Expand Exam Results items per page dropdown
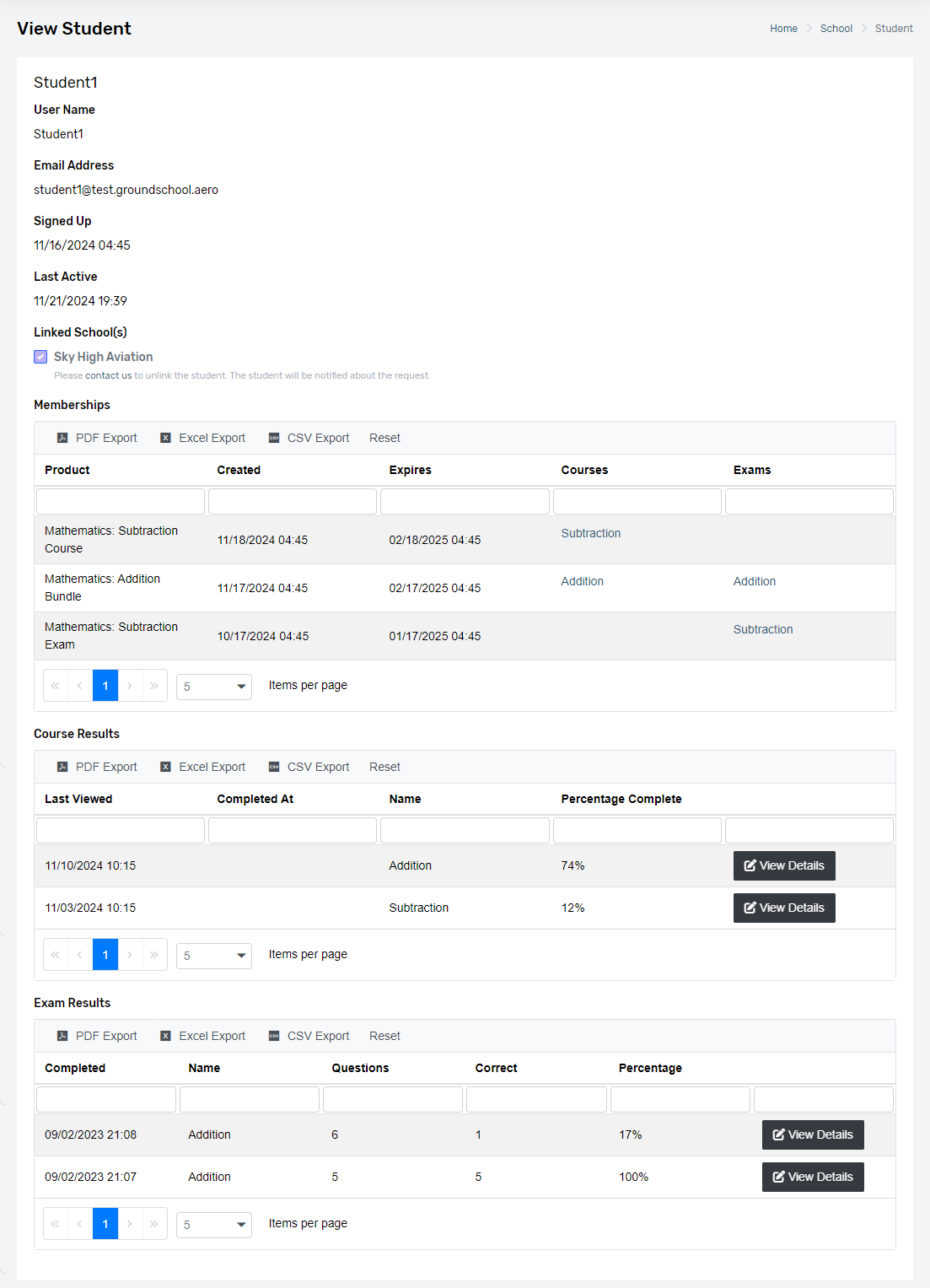Viewport: 930px width, 1288px height. tap(214, 1225)
